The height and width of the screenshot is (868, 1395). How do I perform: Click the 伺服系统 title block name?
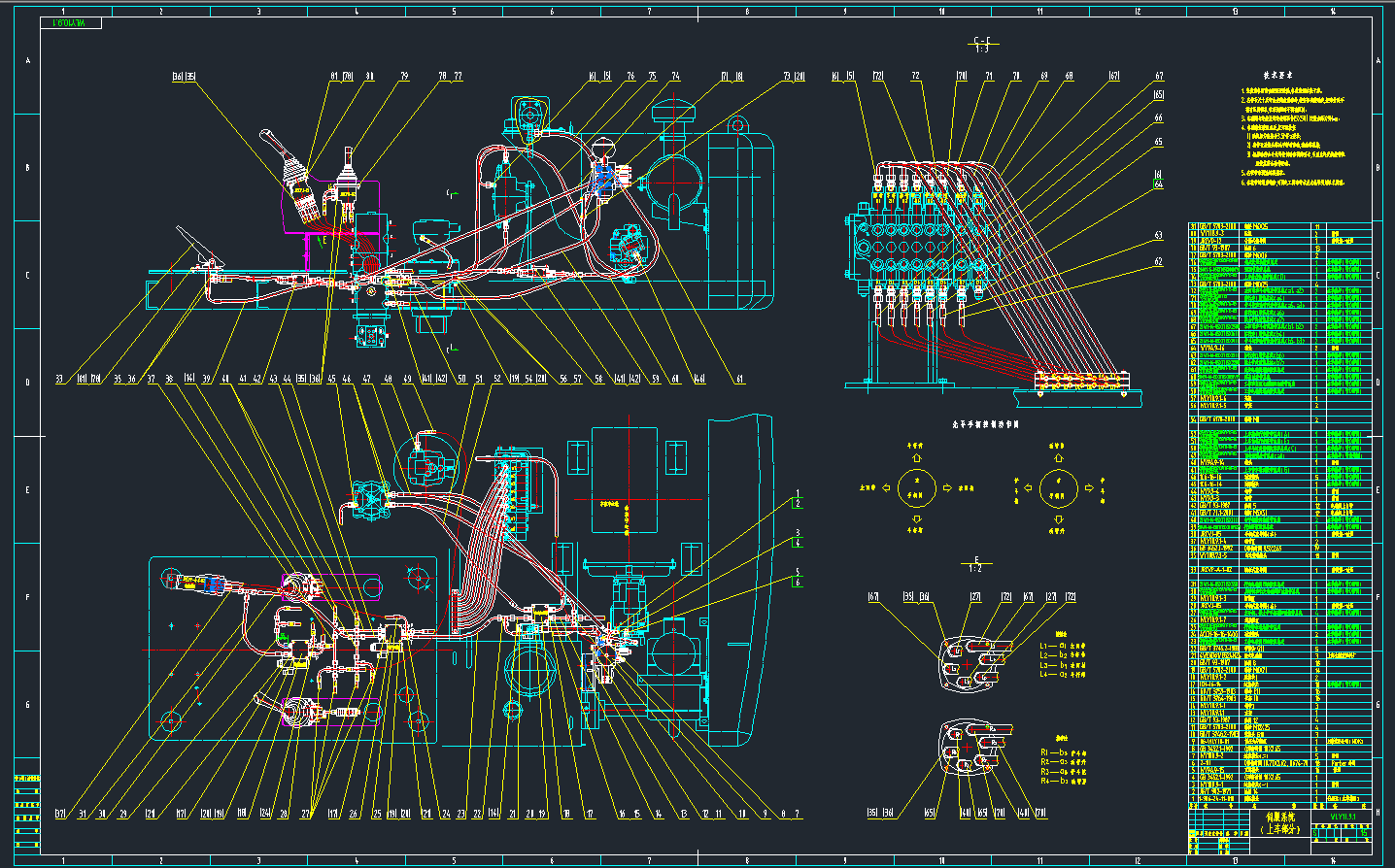[x=1280, y=818]
